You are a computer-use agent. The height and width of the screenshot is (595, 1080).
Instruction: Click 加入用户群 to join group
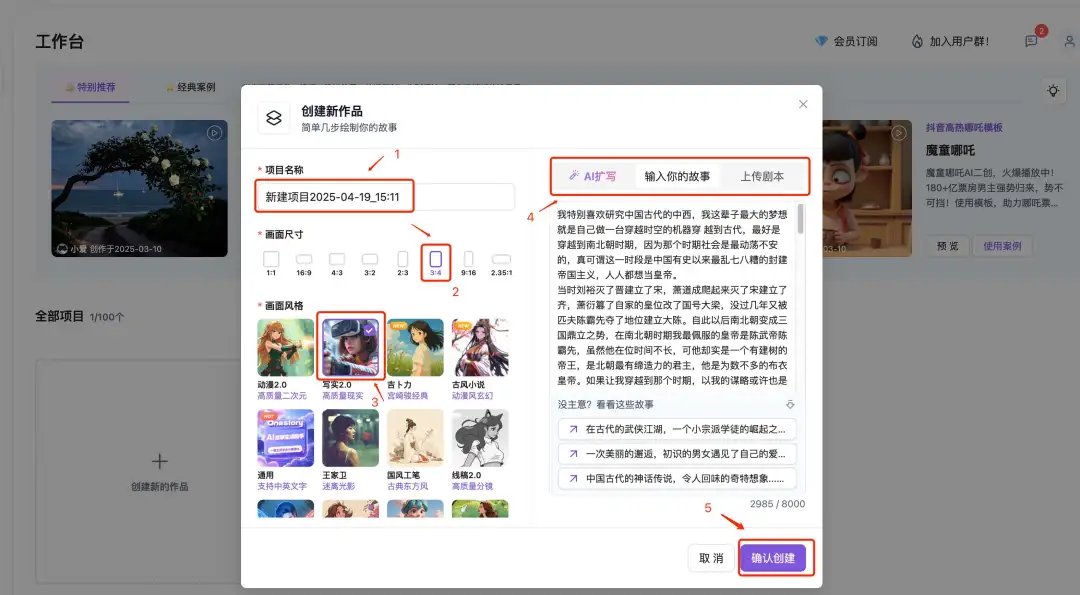click(951, 41)
